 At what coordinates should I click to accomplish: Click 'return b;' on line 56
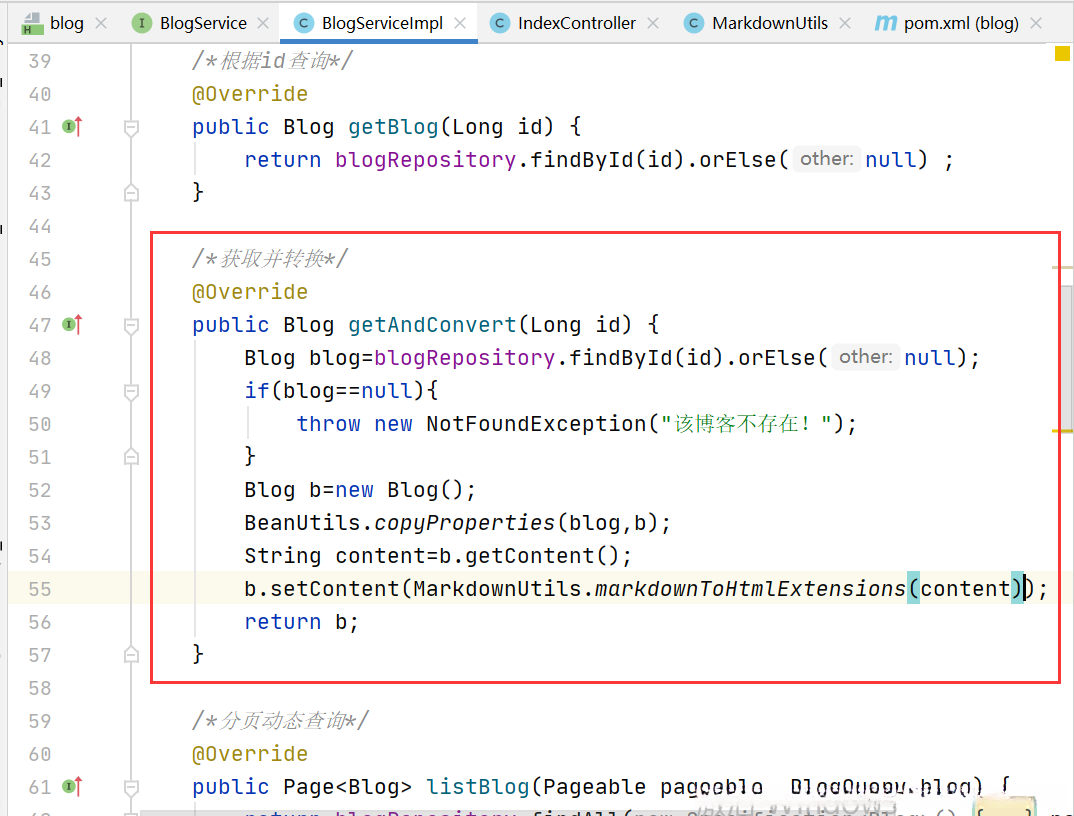pos(301,621)
